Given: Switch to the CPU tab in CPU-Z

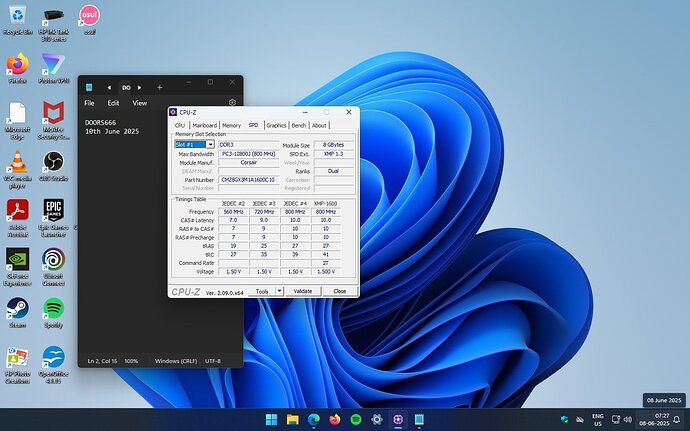Looking at the screenshot, I should pyautogui.click(x=180, y=125).
